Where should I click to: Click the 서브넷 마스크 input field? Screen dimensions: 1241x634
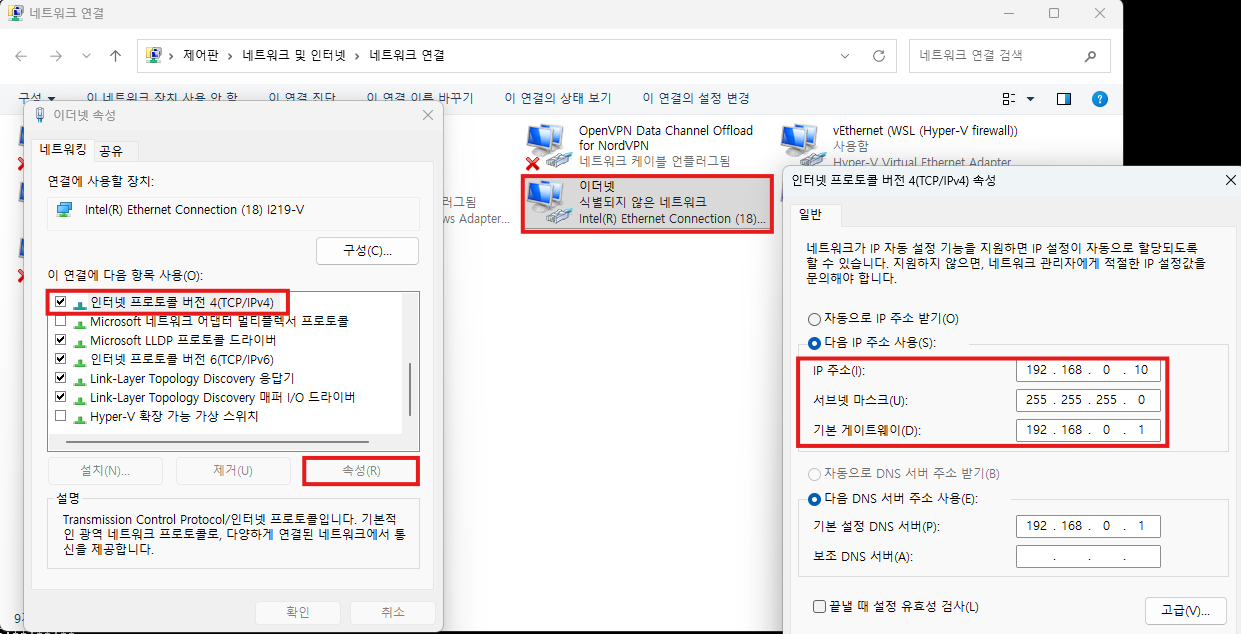click(x=1088, y=400)
